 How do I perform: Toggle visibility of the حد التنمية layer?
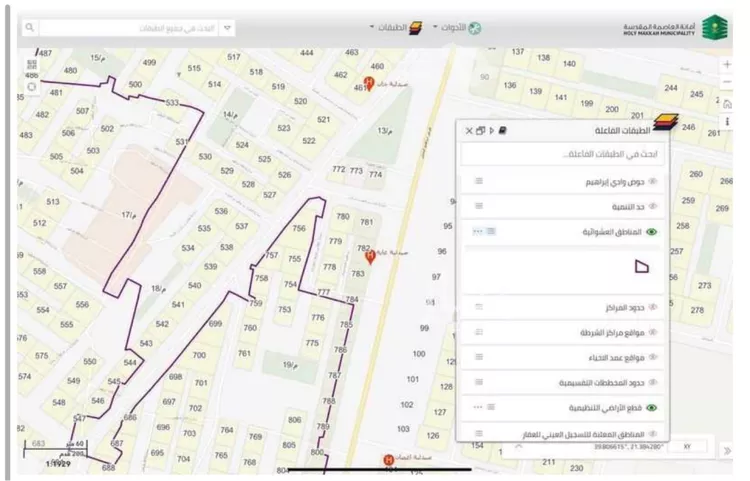pos(652,207)
